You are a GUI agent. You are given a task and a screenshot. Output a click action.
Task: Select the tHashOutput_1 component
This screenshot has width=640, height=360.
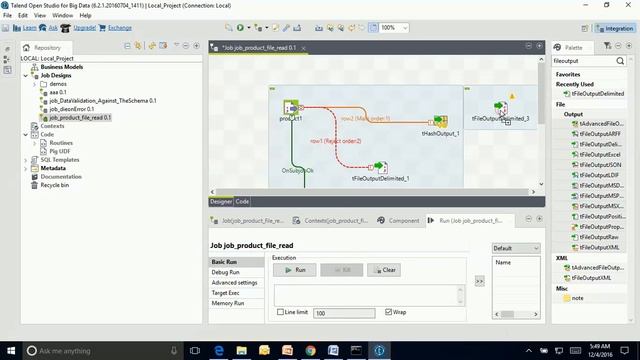tap(440, 121)
